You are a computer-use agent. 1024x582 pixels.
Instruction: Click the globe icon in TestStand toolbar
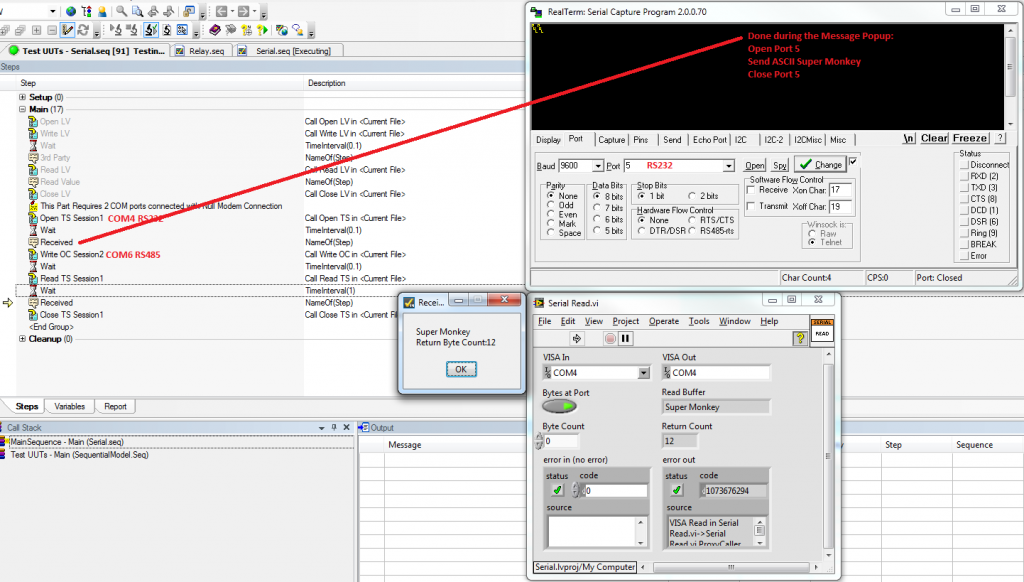(71, 11)
